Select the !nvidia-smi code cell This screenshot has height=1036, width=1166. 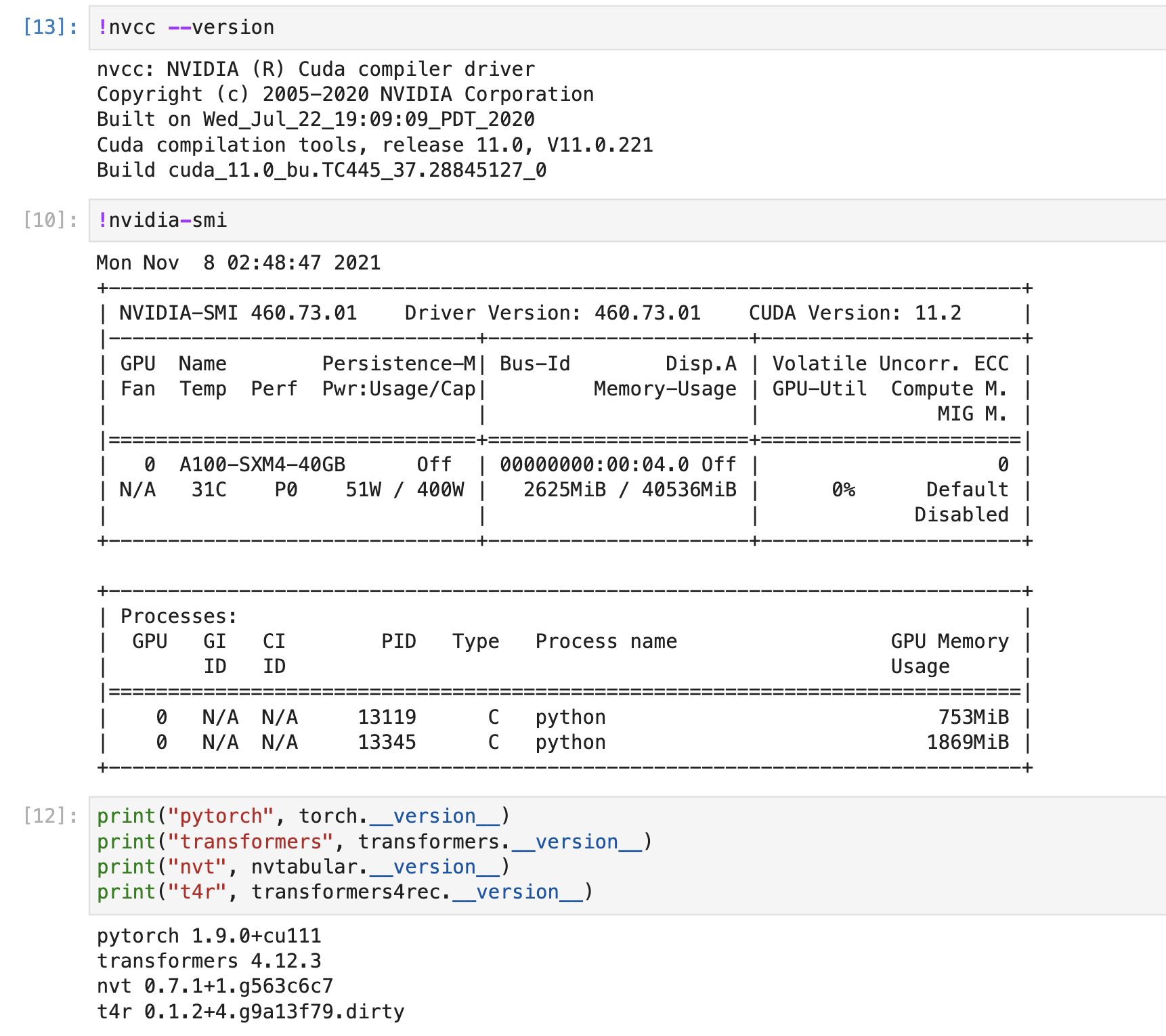point(163,219)
